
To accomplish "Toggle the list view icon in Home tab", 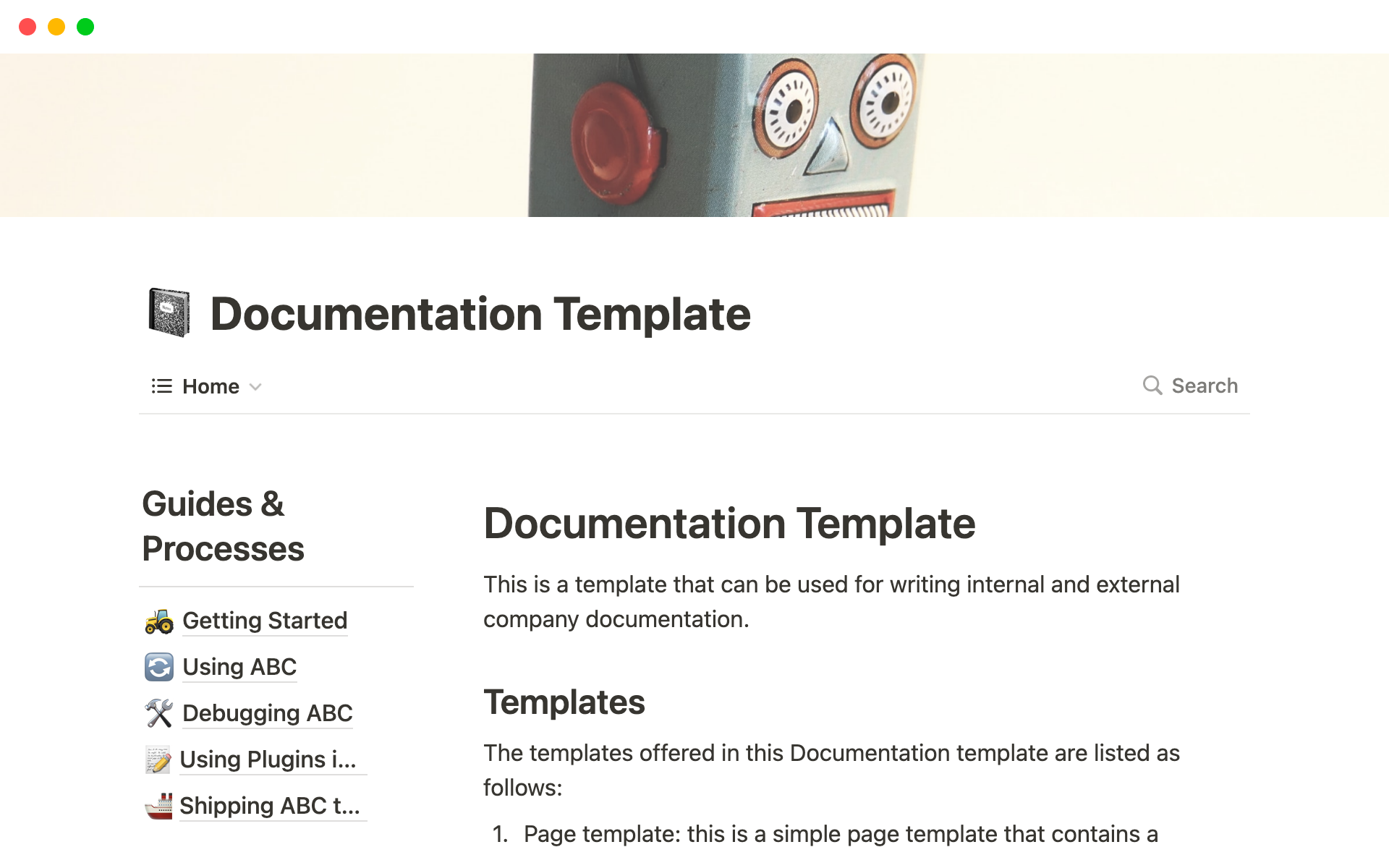I will (x=161, y=385).
